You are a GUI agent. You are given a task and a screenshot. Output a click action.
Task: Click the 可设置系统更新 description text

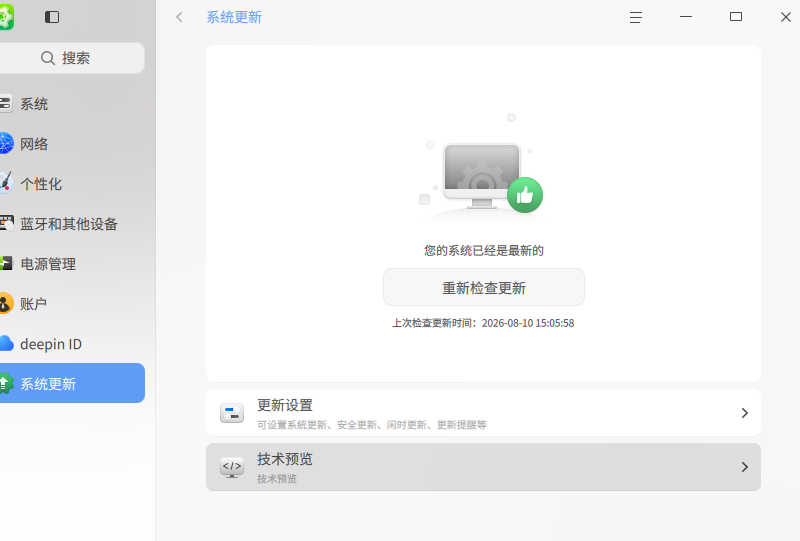point(371,425)
